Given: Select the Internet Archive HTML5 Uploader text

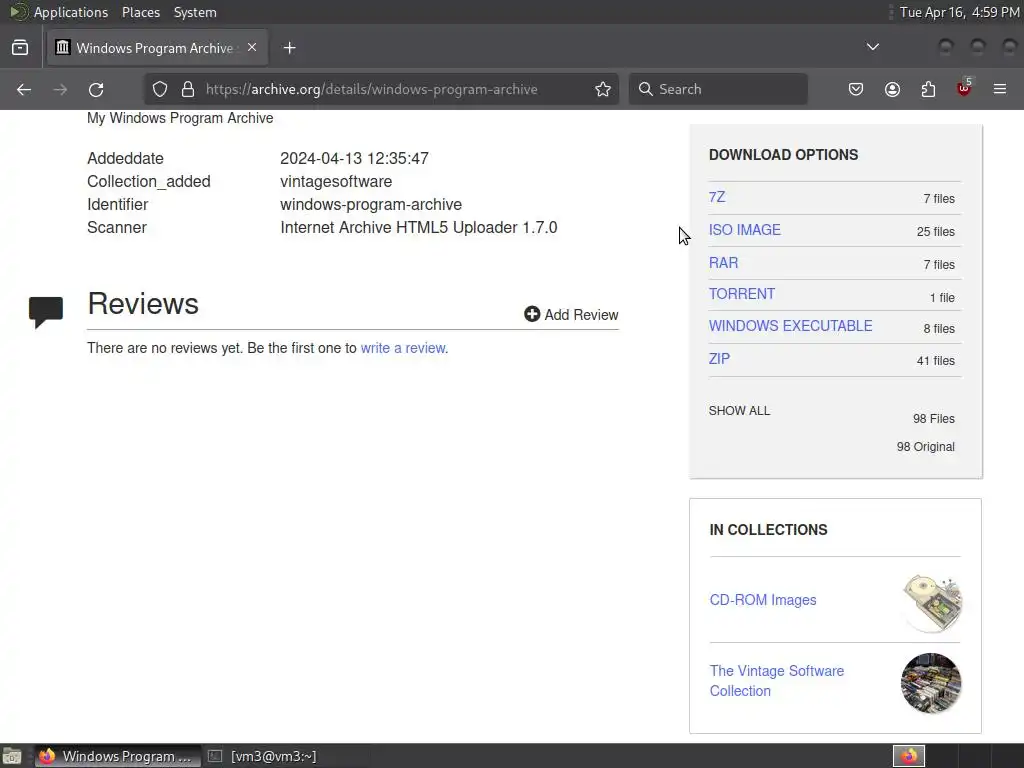Looking at the screenshot, I should point(419,227).
